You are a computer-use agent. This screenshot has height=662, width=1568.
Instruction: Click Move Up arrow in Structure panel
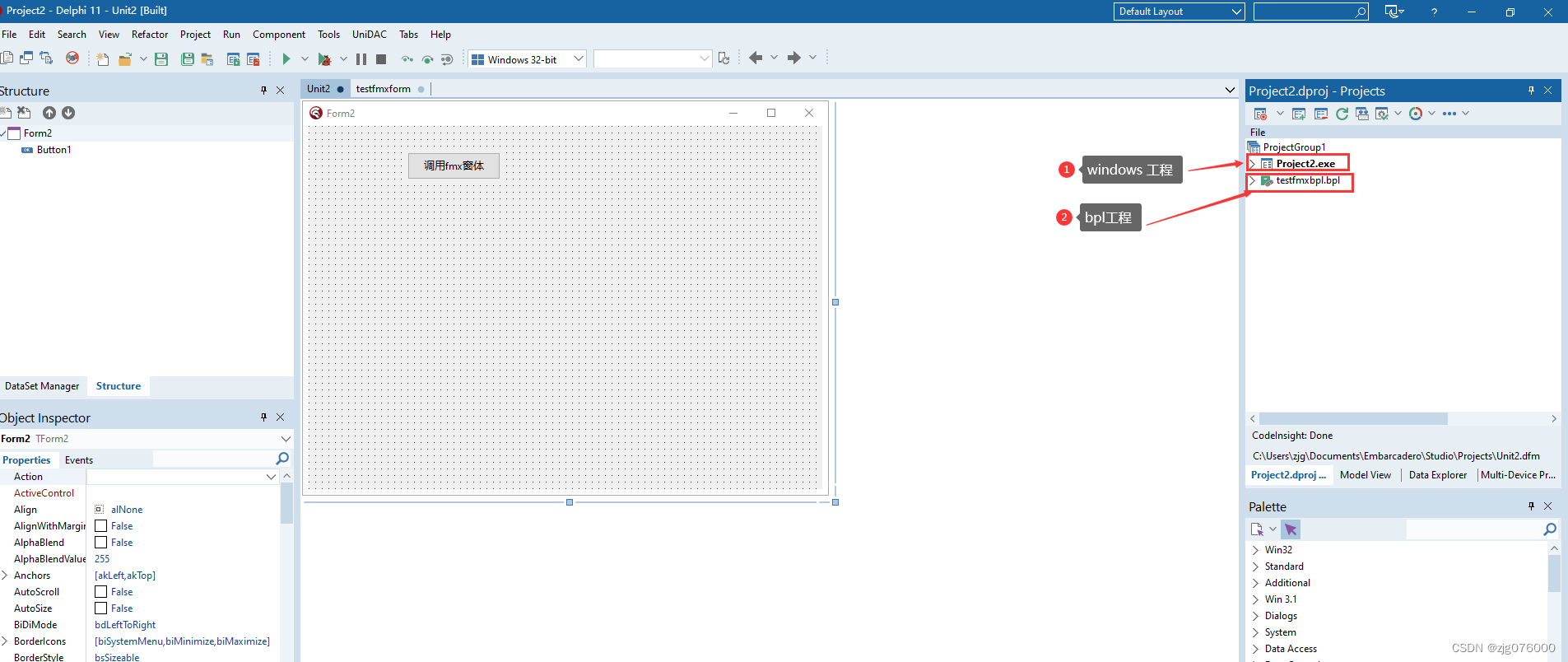pyautogui.click(x=49, y=113)
